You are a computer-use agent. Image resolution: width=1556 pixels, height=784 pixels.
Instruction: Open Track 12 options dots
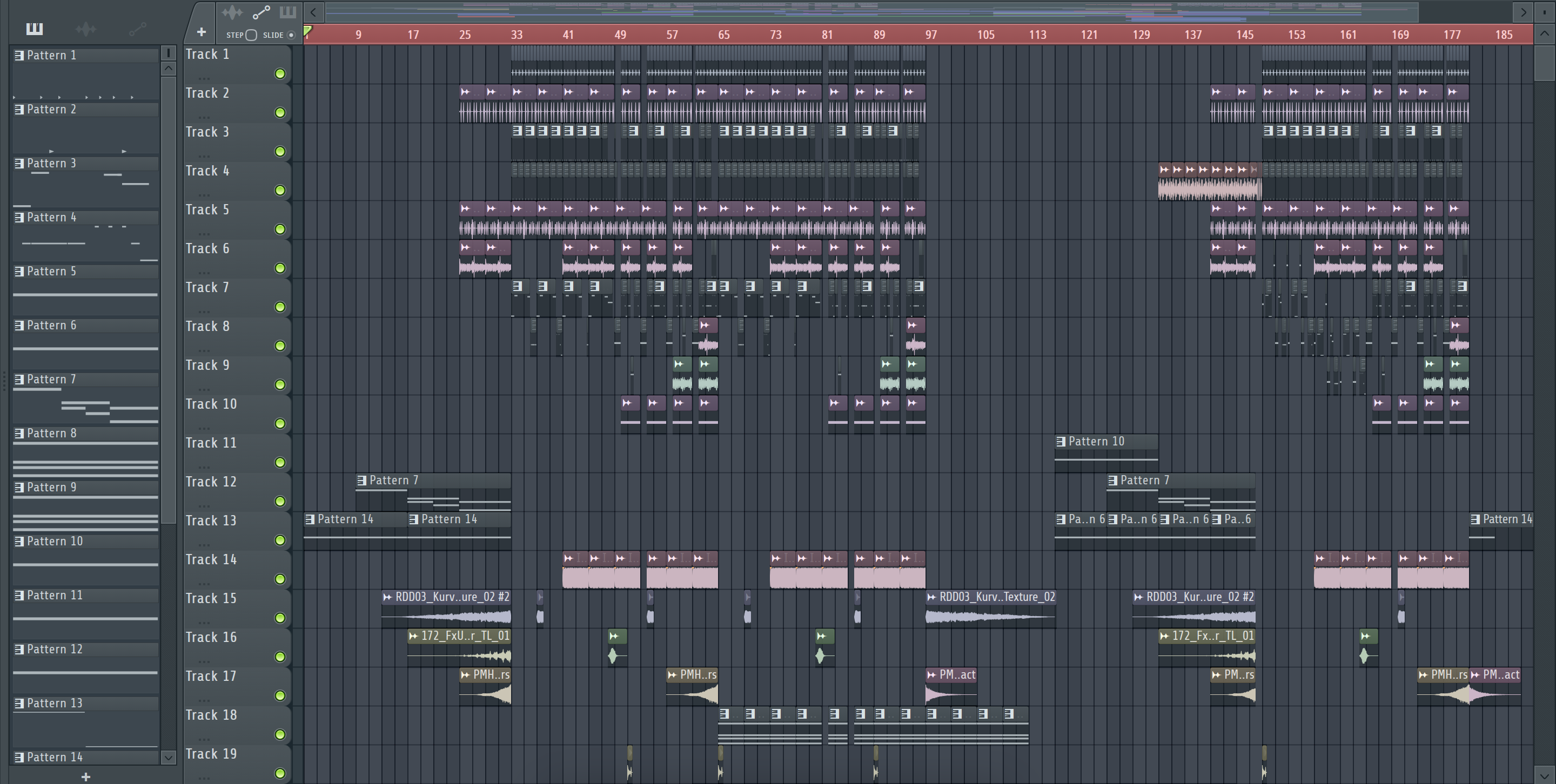(204, 505)
